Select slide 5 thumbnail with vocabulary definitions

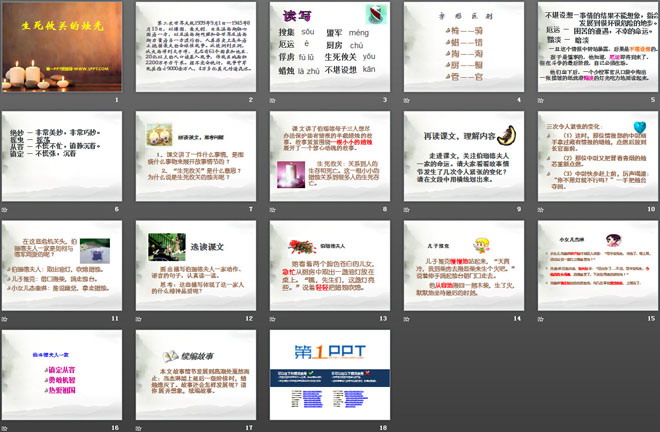(x=598, y=47)
